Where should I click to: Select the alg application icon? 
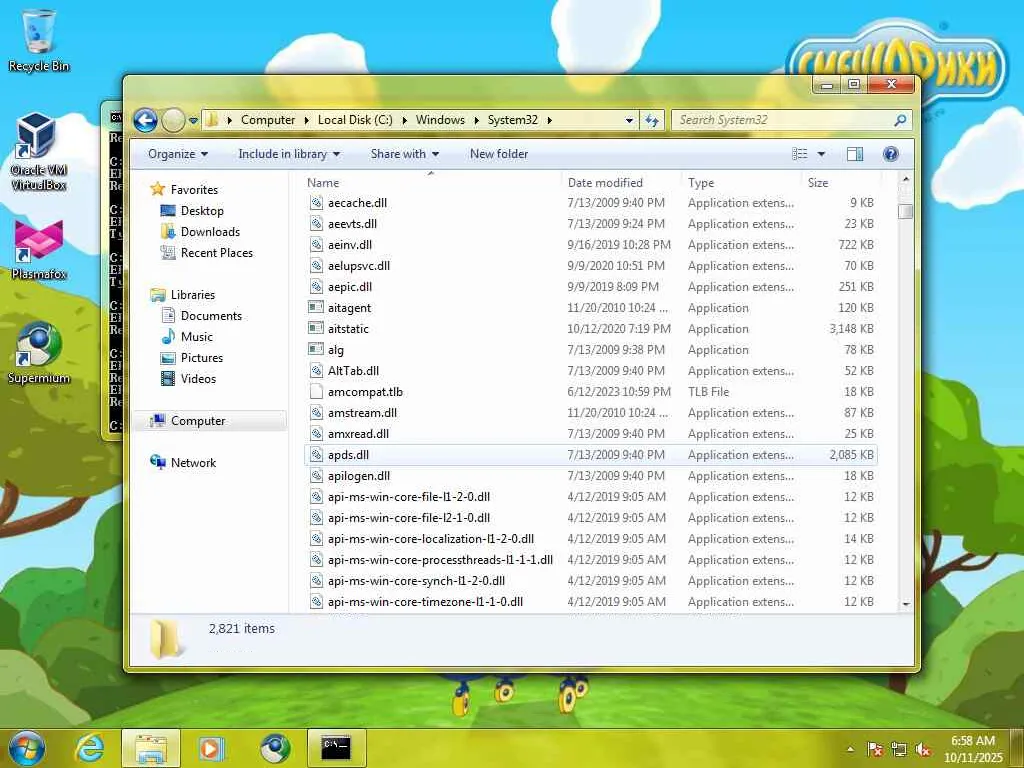click(316, 349)
